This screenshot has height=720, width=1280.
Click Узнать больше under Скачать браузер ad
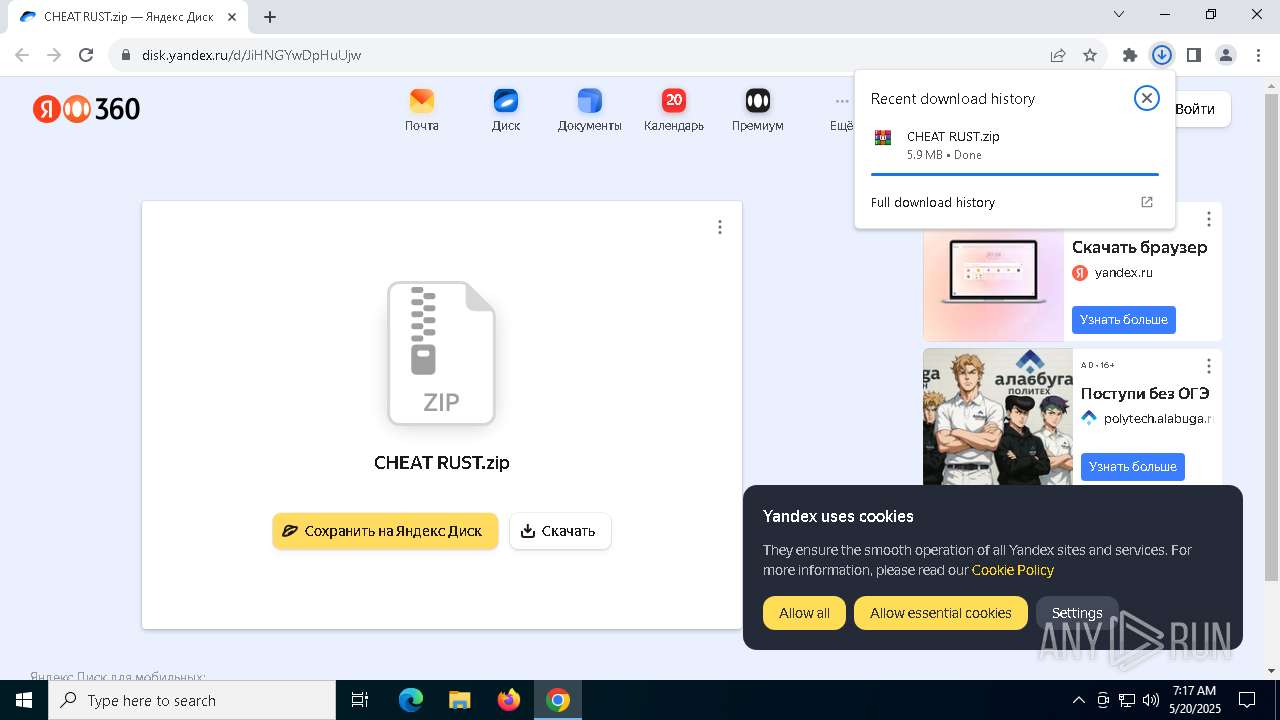[1124, 320]
